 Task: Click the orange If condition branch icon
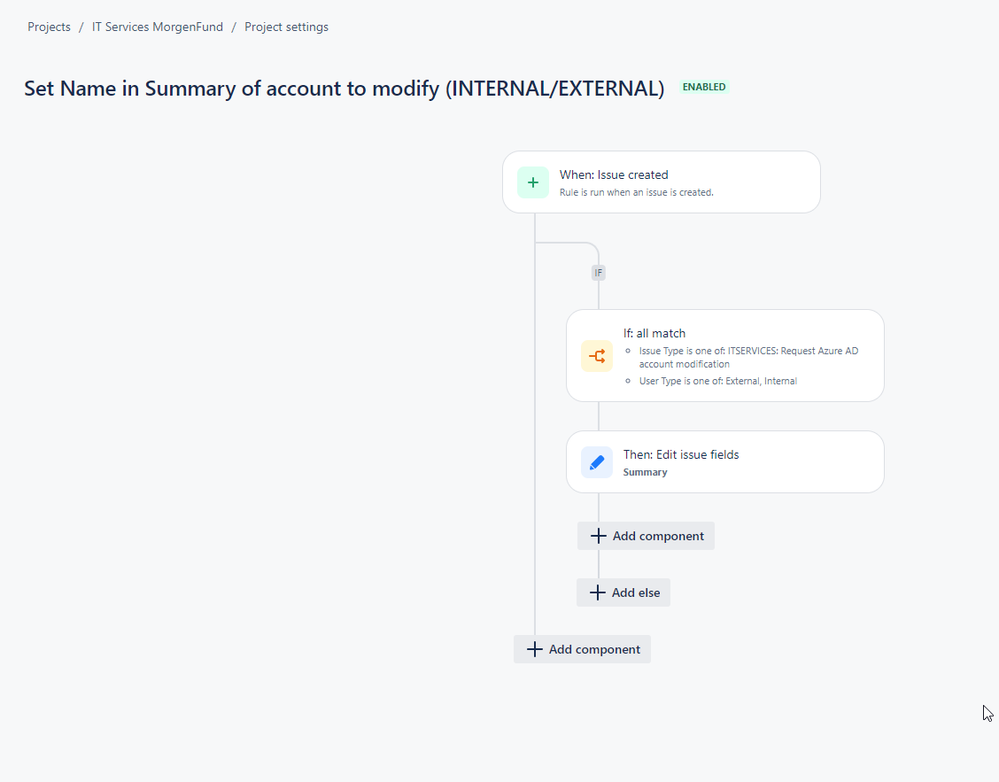[597, 356]
